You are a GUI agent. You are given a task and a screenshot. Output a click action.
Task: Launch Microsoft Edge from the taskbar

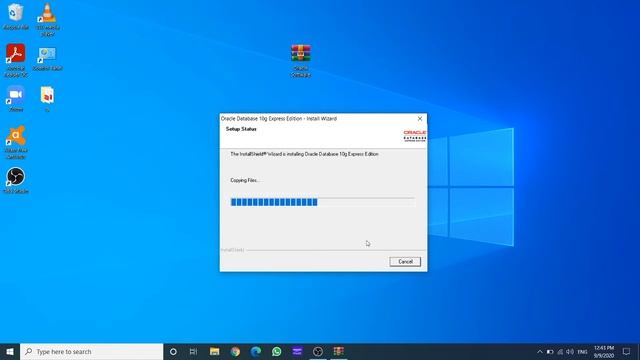[x=256, y=351]
